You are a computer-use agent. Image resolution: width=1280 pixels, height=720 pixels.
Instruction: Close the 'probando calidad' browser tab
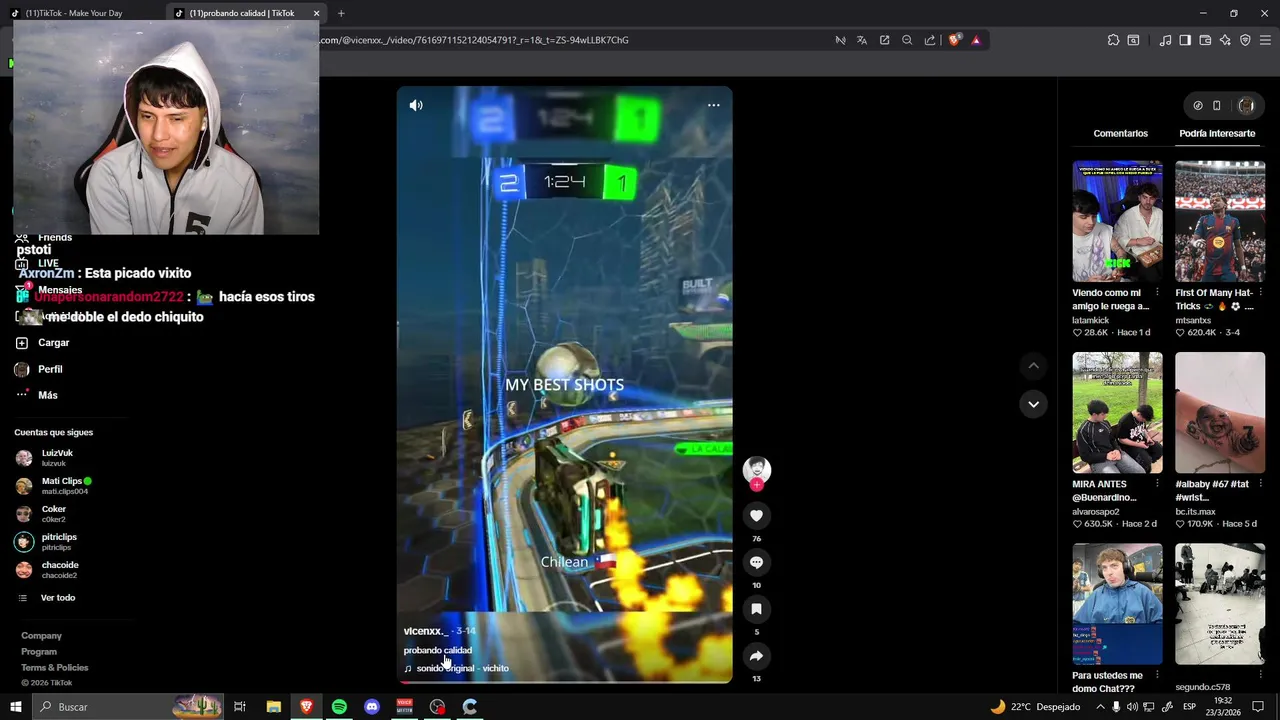316,13
